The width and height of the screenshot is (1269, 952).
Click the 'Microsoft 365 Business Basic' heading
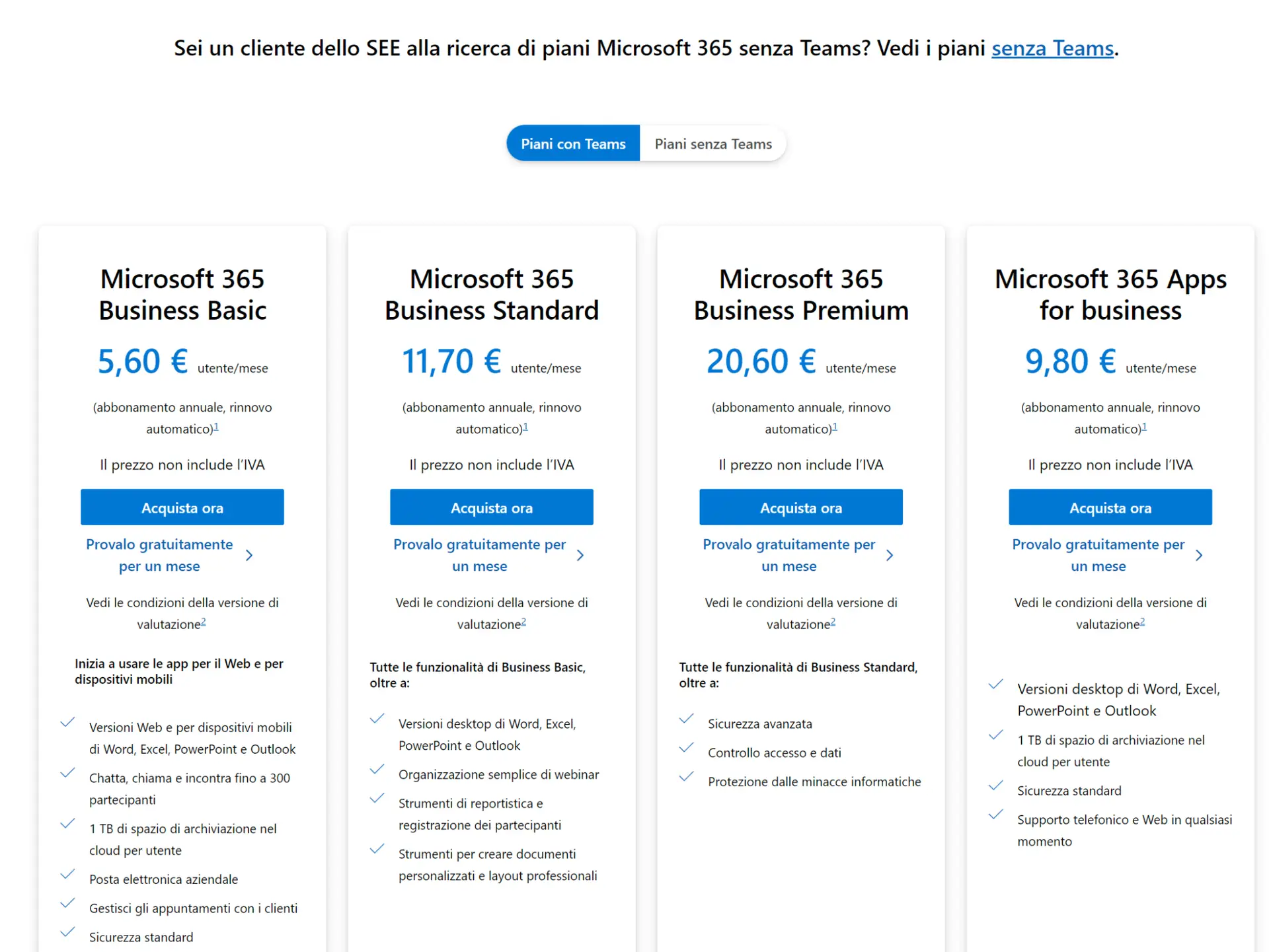[x=182, y=295]
